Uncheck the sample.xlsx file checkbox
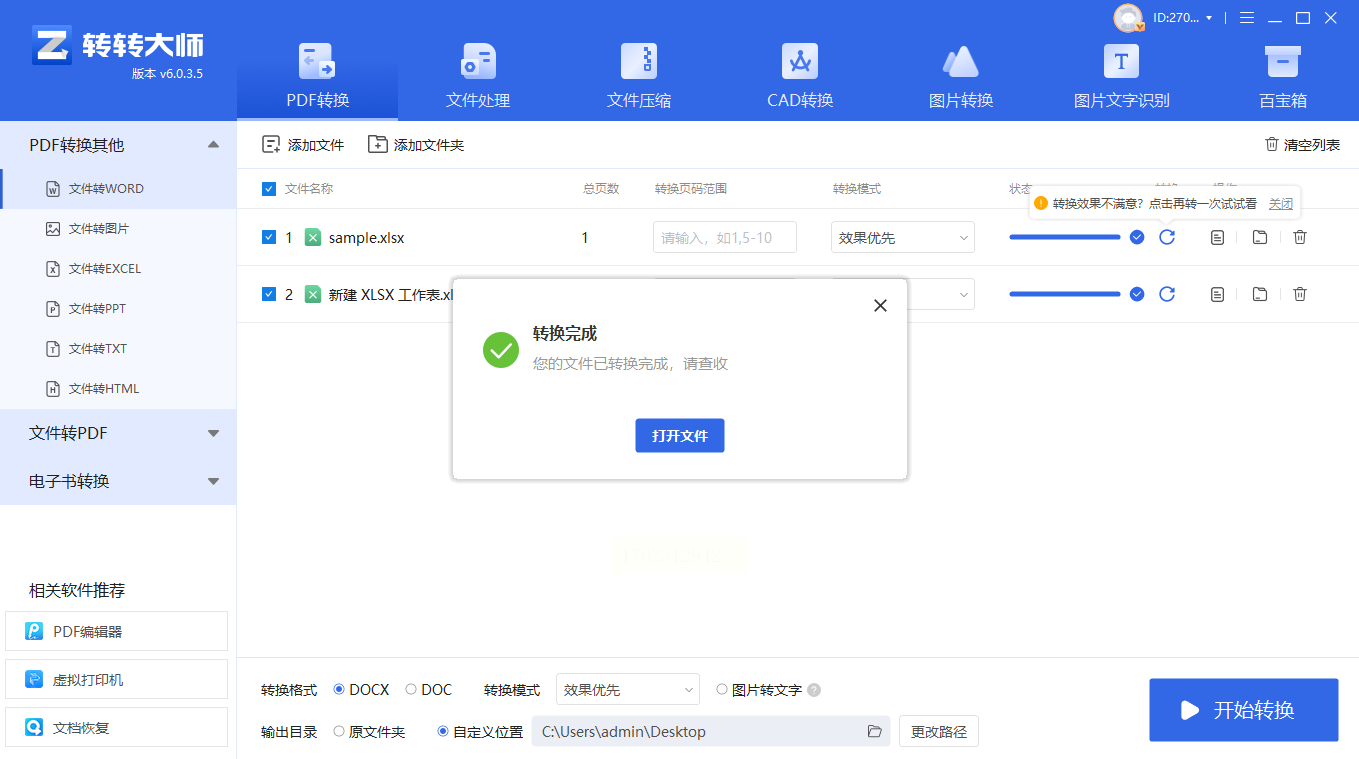Image resolution: width=1359 pixels, height=759 pixels. coord(268,237)
